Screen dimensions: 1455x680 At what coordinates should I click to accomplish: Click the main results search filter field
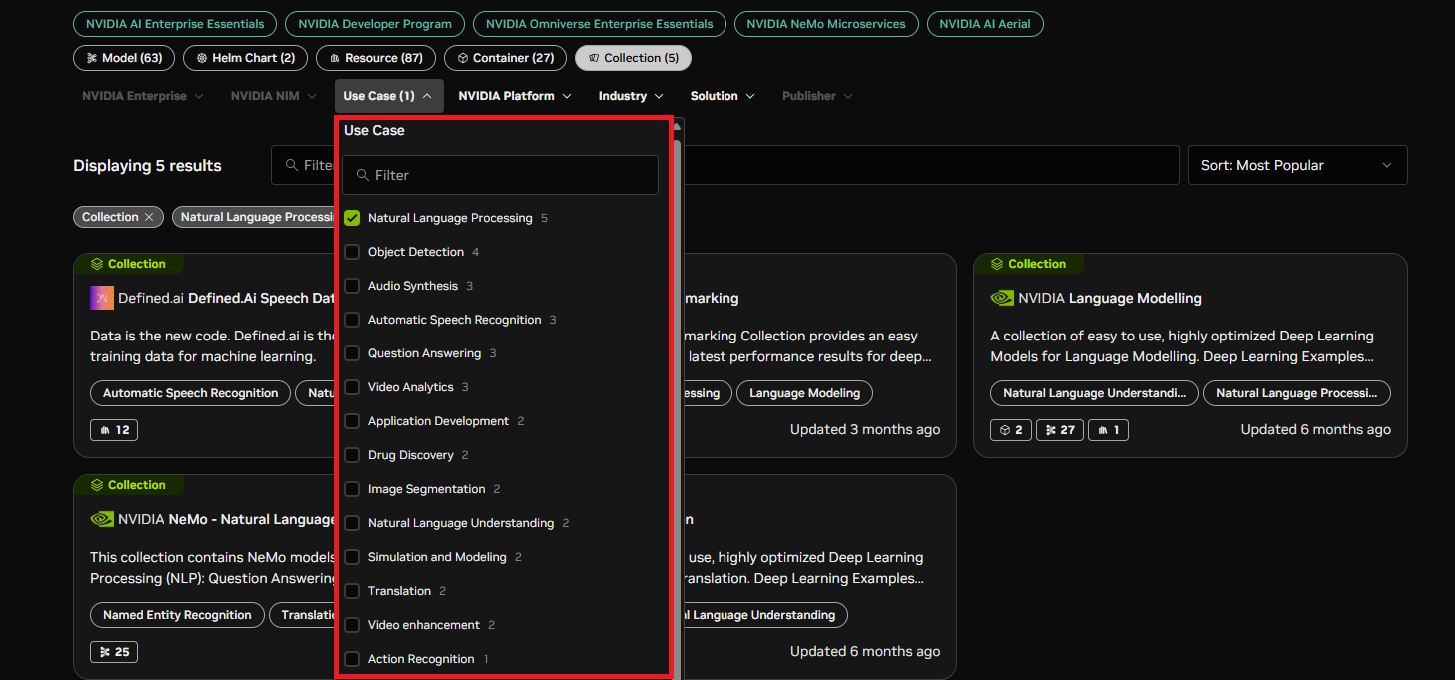point(725,165)
